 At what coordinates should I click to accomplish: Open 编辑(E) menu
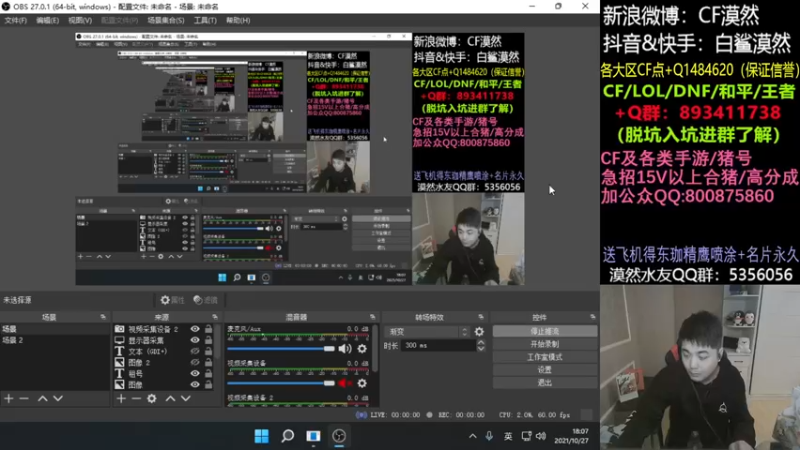click(47, 20)
